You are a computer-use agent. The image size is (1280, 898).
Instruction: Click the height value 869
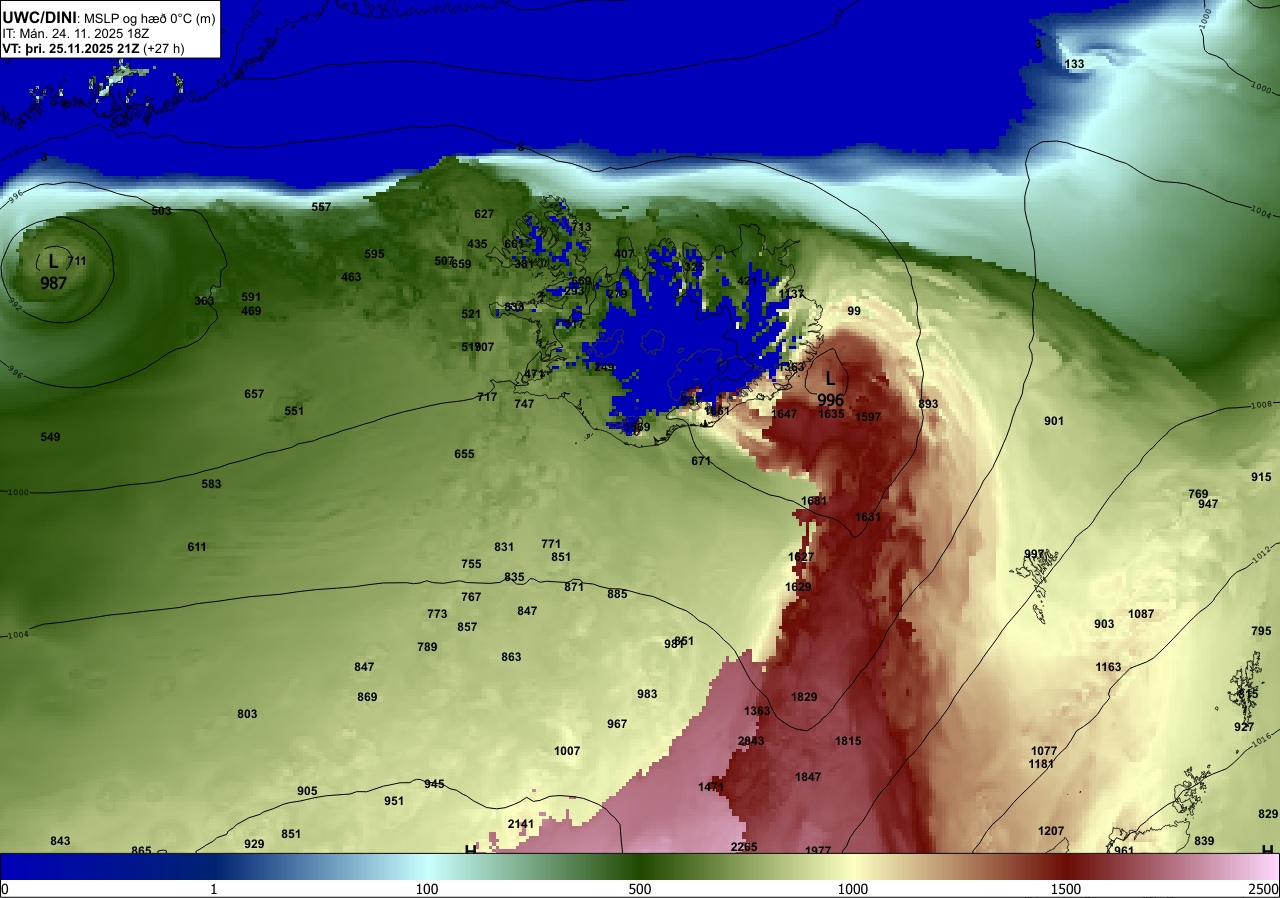pyautogui.click(x=367, y=697)
